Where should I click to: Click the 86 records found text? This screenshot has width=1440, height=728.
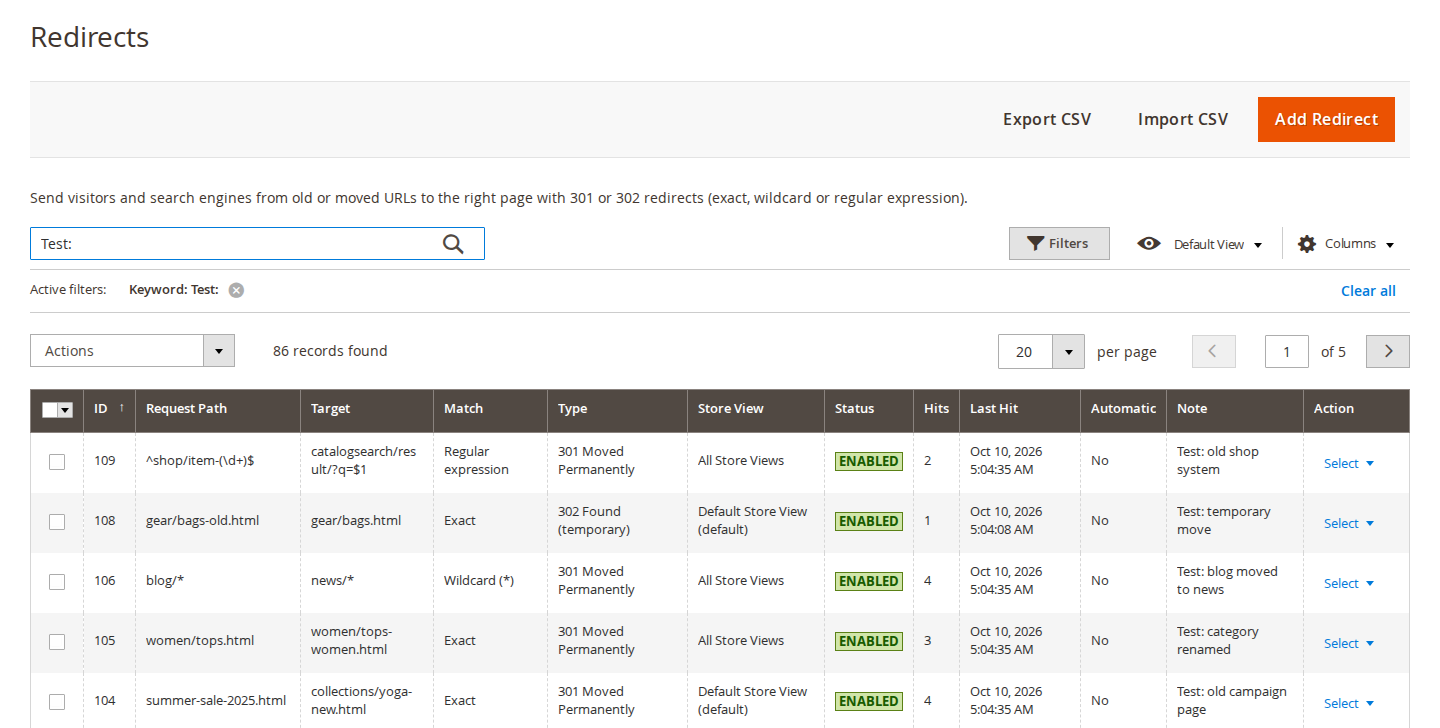pyautogui.click(x=330, y=351)
